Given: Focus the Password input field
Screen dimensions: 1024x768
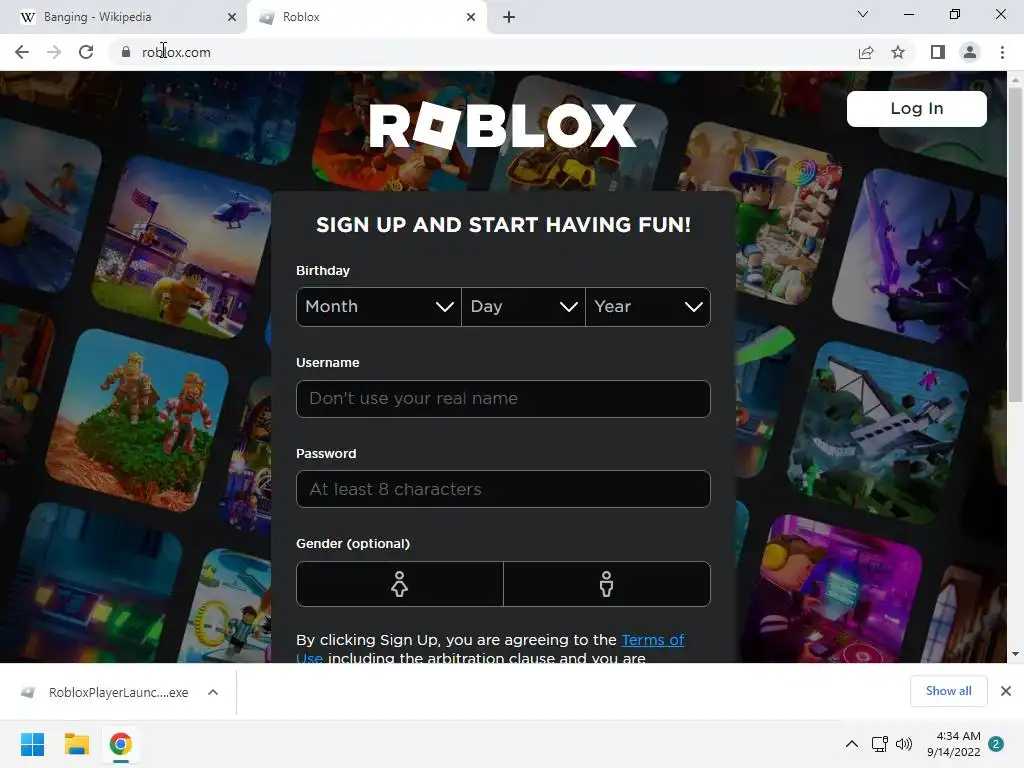Looking at the screenshot, I should coord(503,489).
